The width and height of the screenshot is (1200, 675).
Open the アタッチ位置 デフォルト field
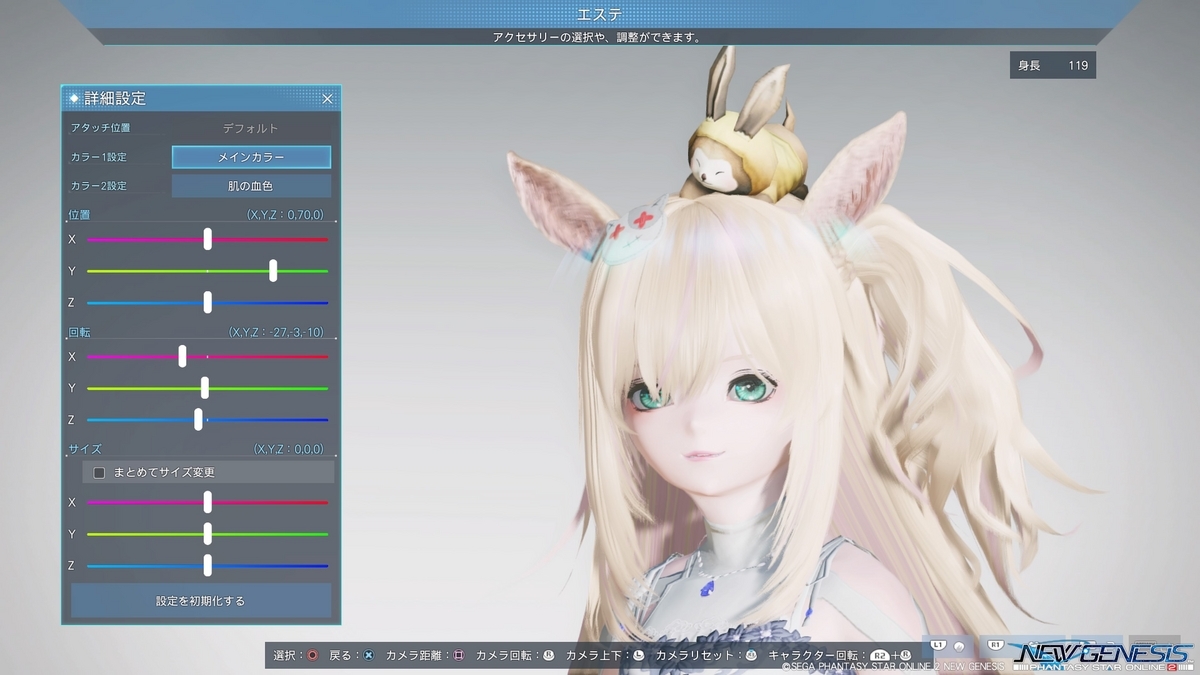coord(251,128)
